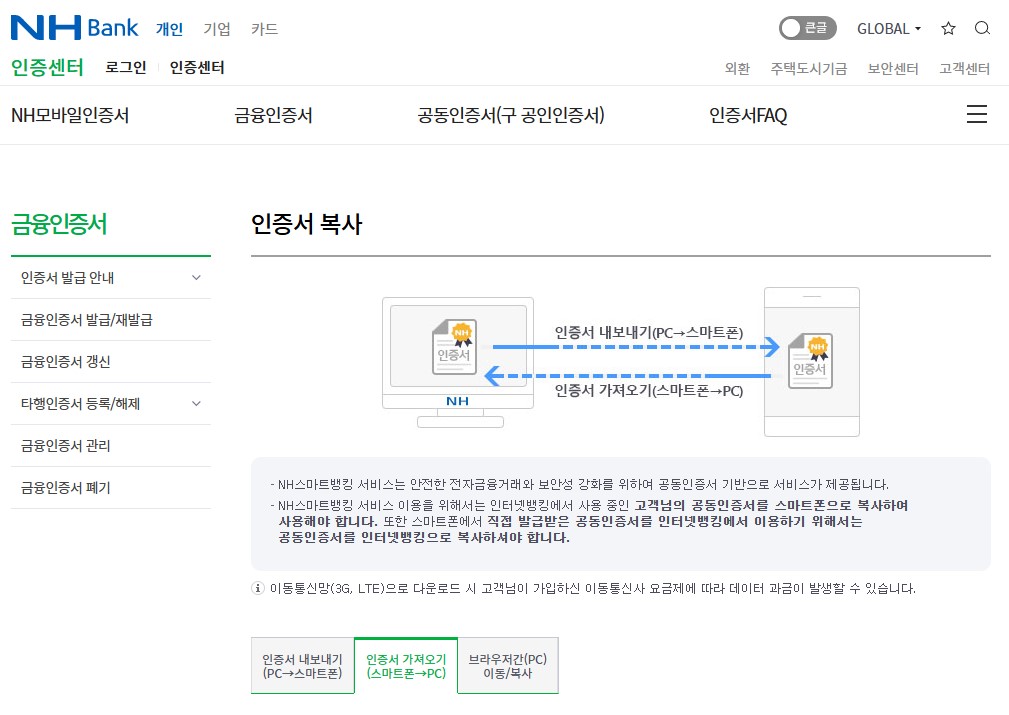
Task: Open 금융인증서 관리 sidebar item
Action: click(111, 445)
